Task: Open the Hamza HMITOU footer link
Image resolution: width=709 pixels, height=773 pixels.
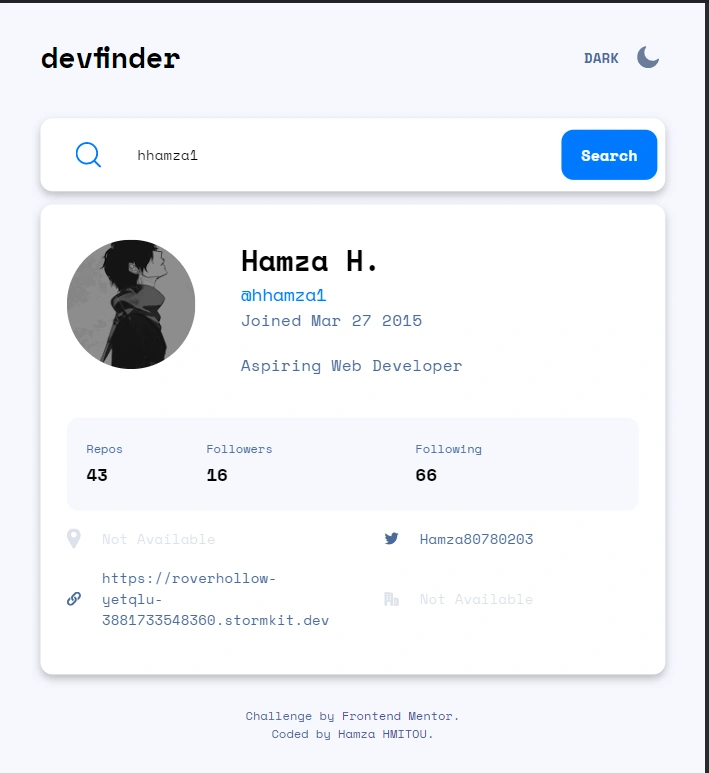Action: [383, 734]
